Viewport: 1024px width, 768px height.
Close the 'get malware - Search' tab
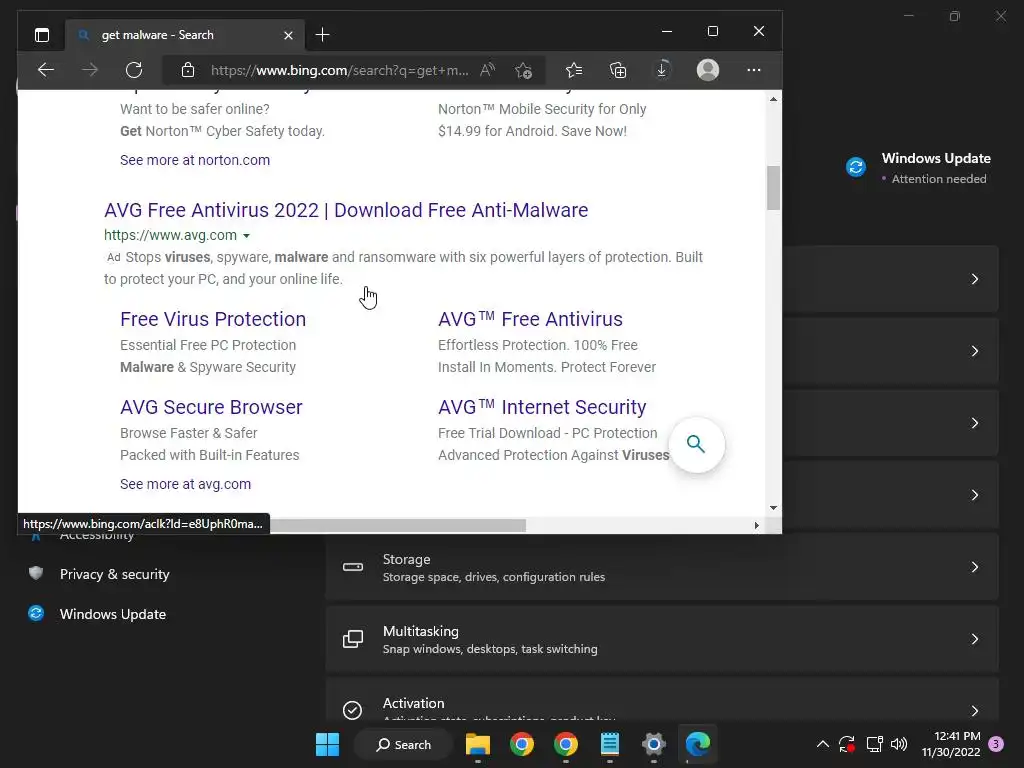coord(288,35)
